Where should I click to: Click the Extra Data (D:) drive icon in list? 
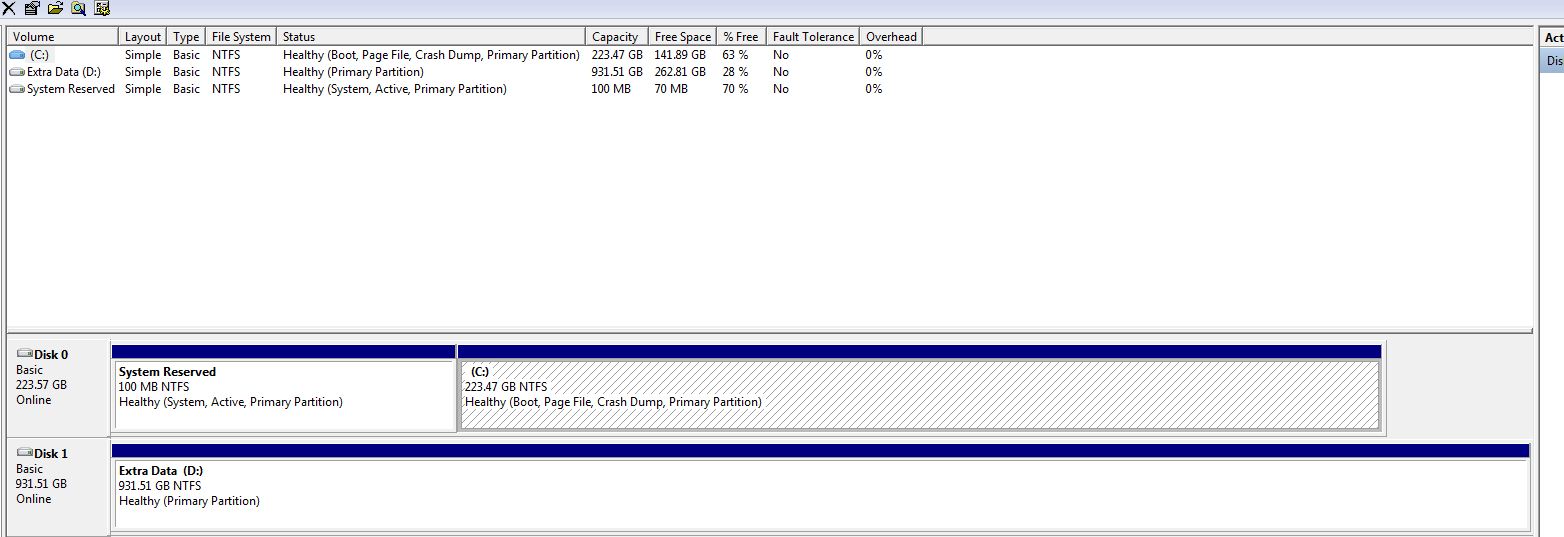click(17, 72)
